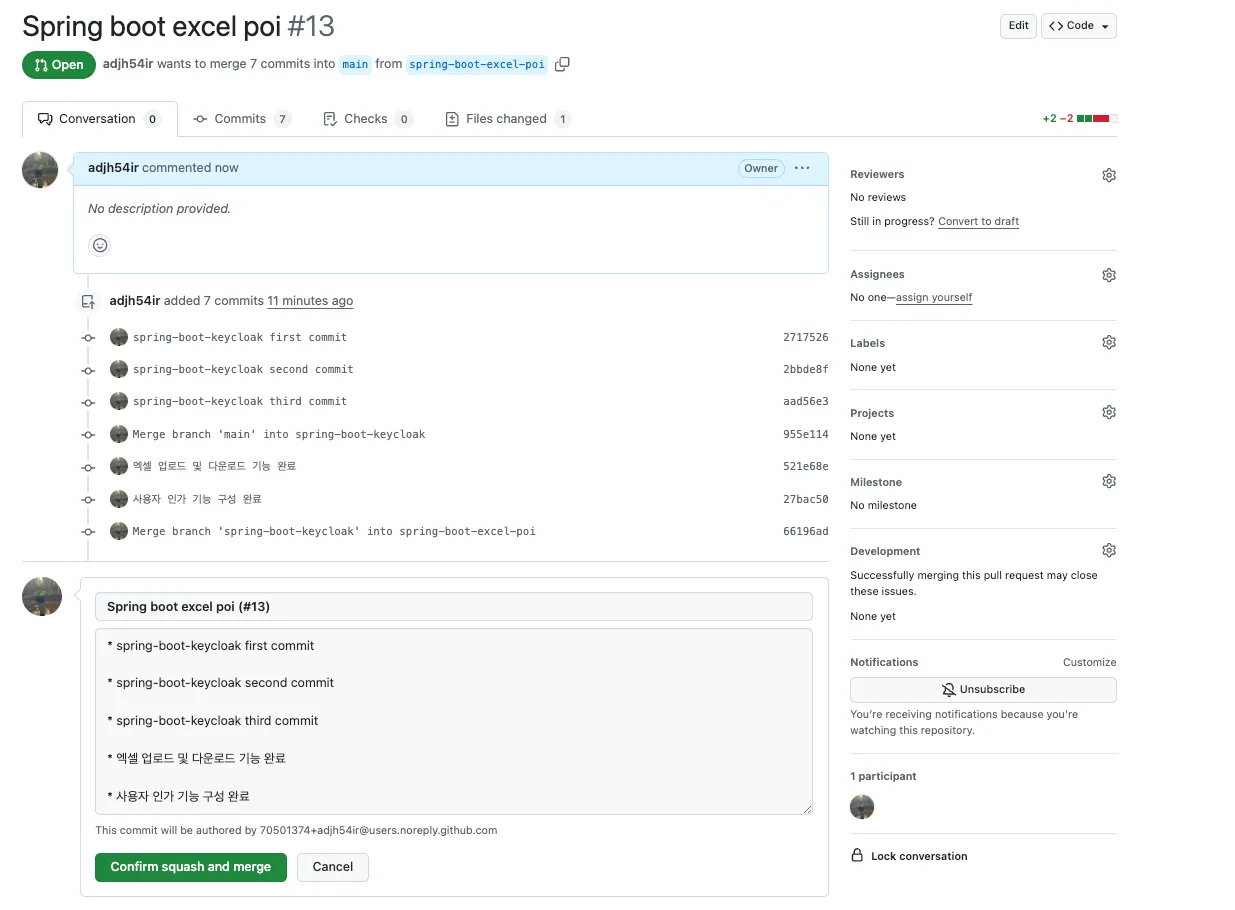Click the lock icon beside Lock conversation
Image resolution: width=1235 pixels, height=910 pixels.
click(x=857, y=856)
